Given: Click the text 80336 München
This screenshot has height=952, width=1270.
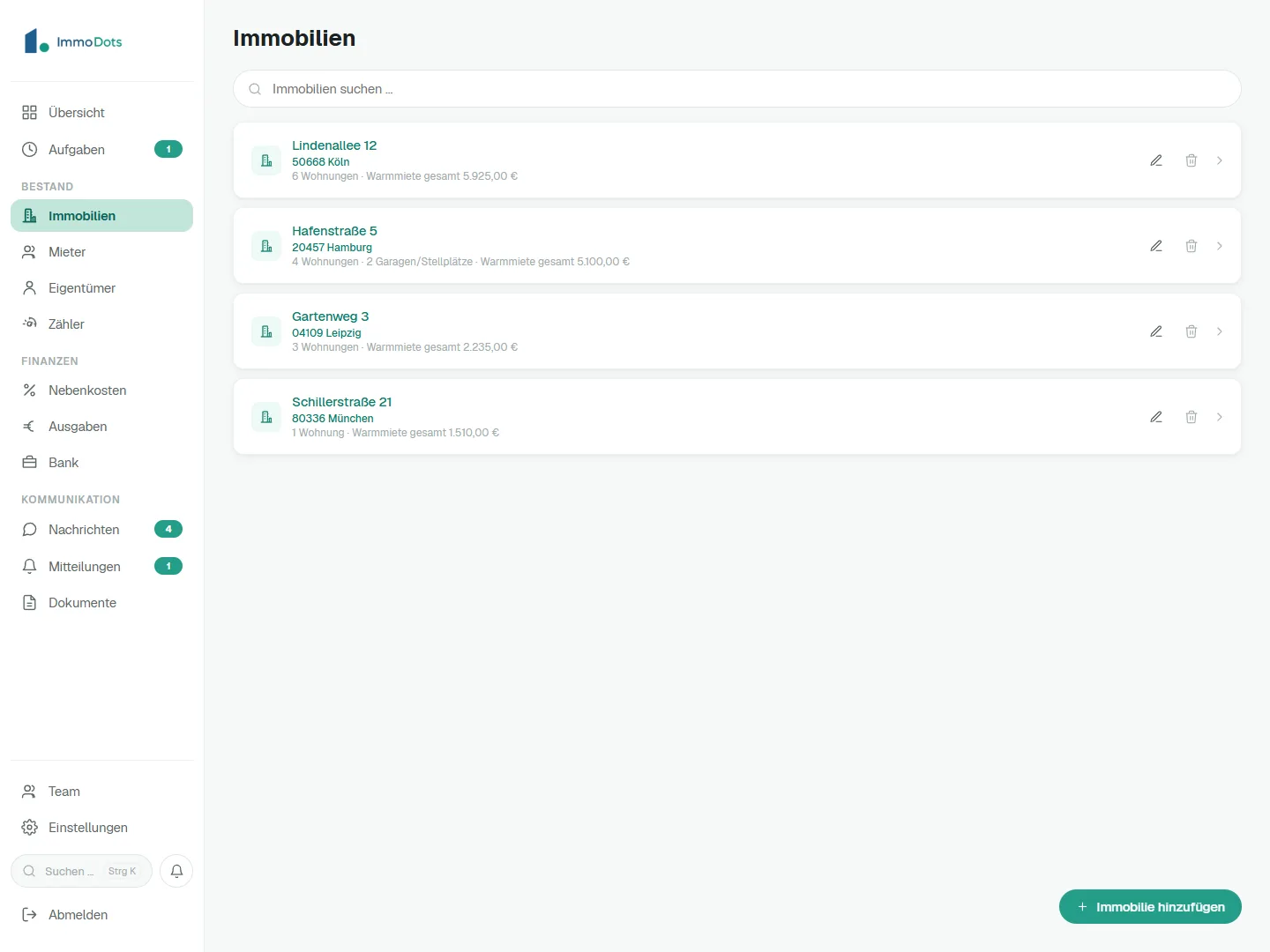Looking at the screenshot, I should pyautogui.click(x=332, y=419).
